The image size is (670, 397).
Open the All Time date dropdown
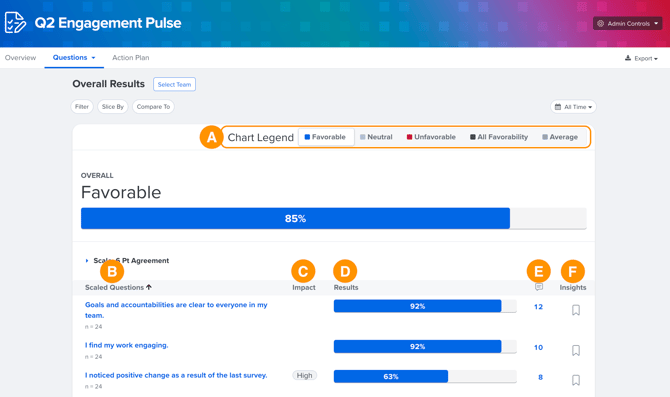click(x=573, y=107)
